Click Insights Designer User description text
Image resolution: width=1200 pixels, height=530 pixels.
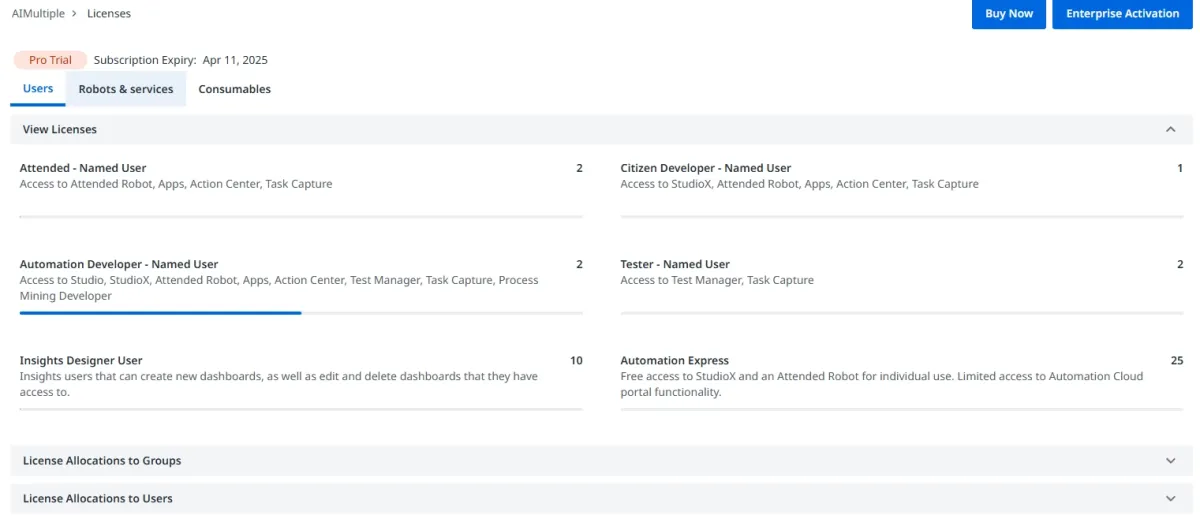tap(279, 384)
